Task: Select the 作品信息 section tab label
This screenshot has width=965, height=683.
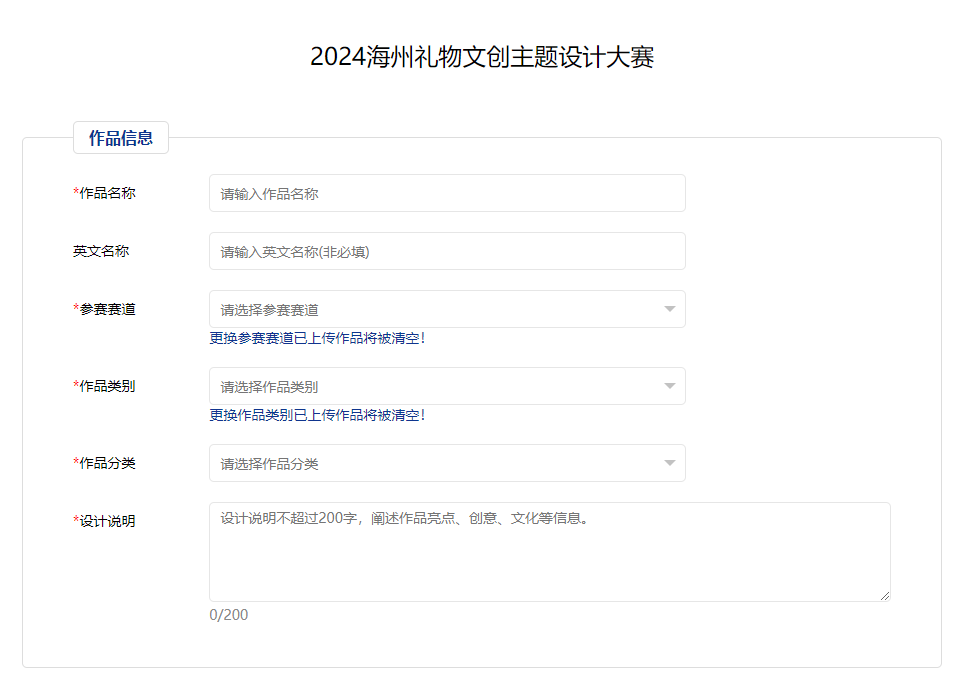Action: pos(120,138)
